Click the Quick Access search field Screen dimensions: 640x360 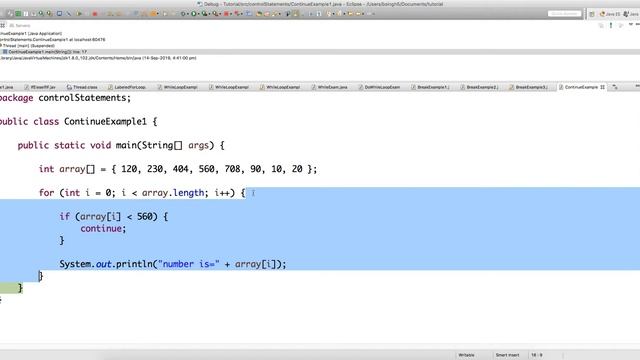564,14
